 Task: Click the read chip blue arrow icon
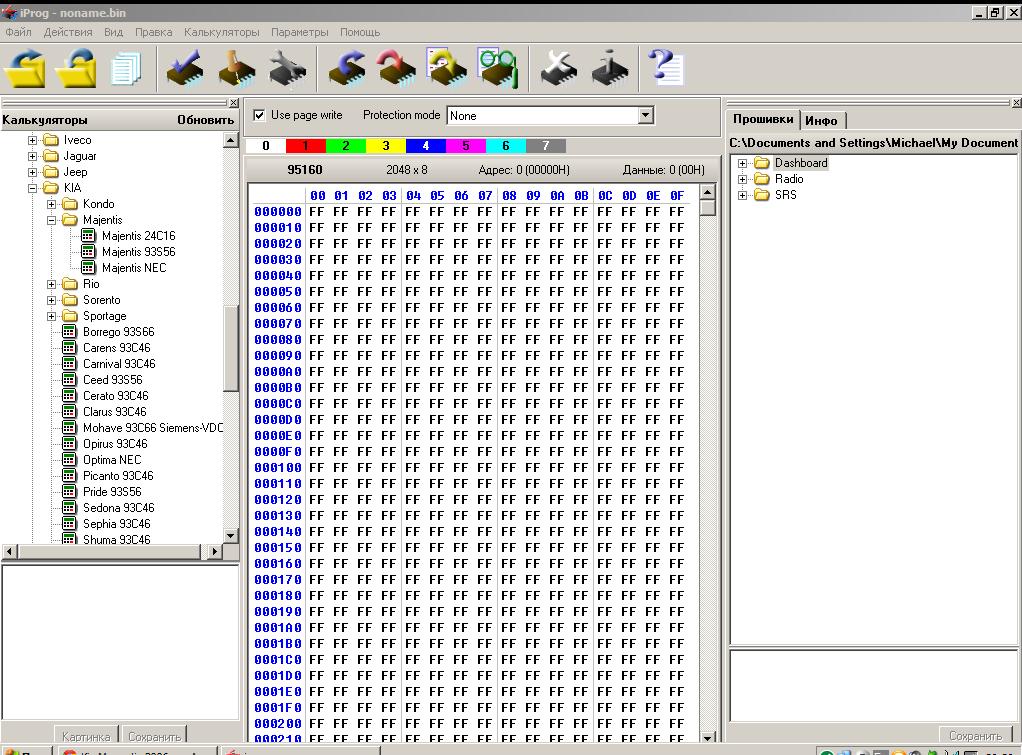347,69
